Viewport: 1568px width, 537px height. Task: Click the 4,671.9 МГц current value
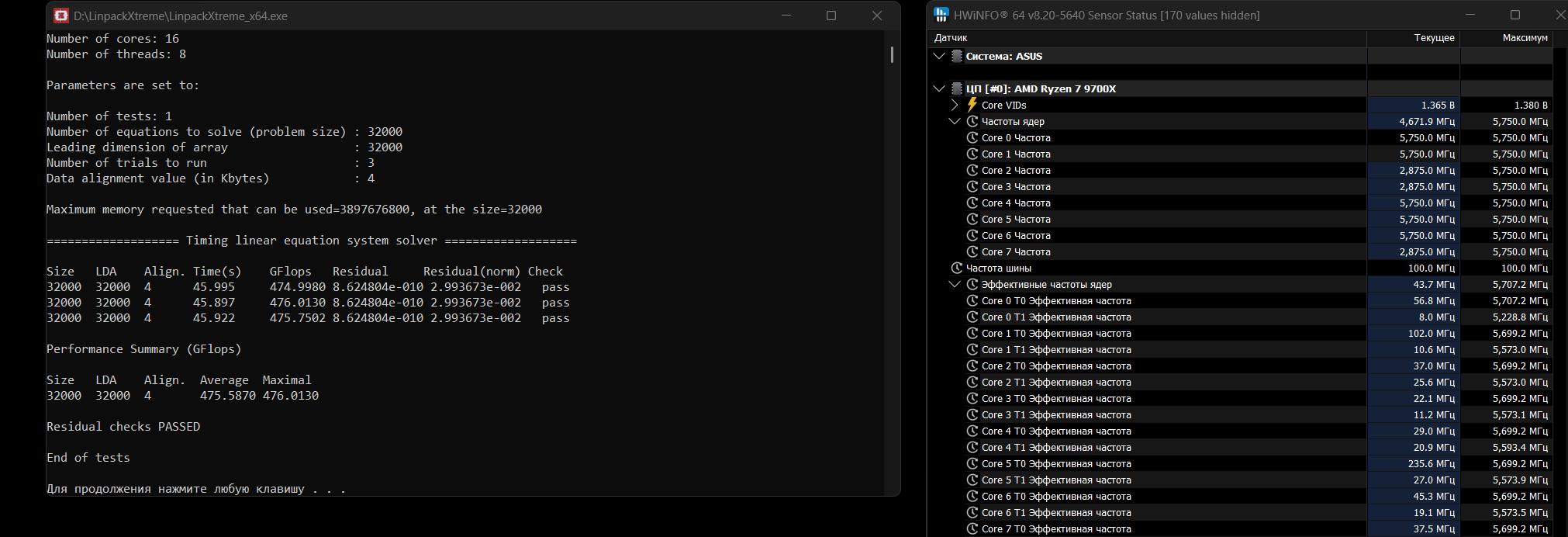pyautogui.click(x=1427, y=121)
